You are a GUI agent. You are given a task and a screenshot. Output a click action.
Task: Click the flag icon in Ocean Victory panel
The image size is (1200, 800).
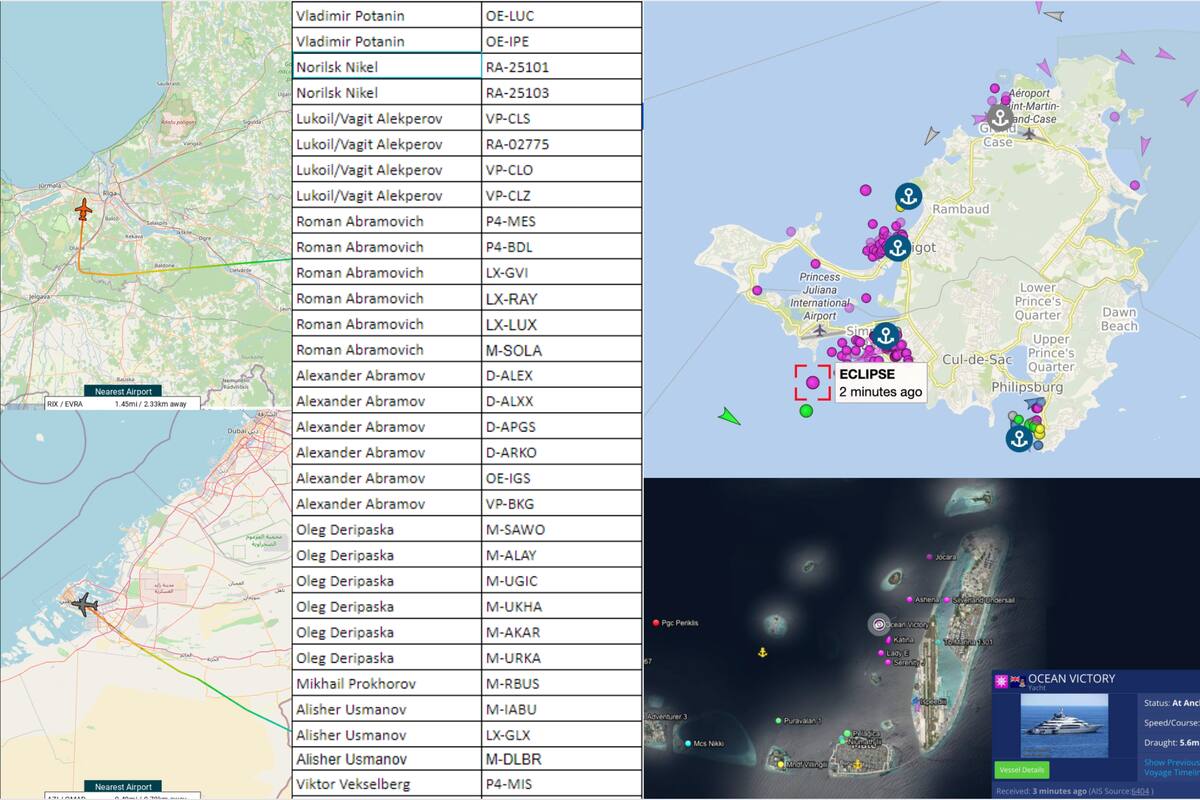[x=1016, y=682]
